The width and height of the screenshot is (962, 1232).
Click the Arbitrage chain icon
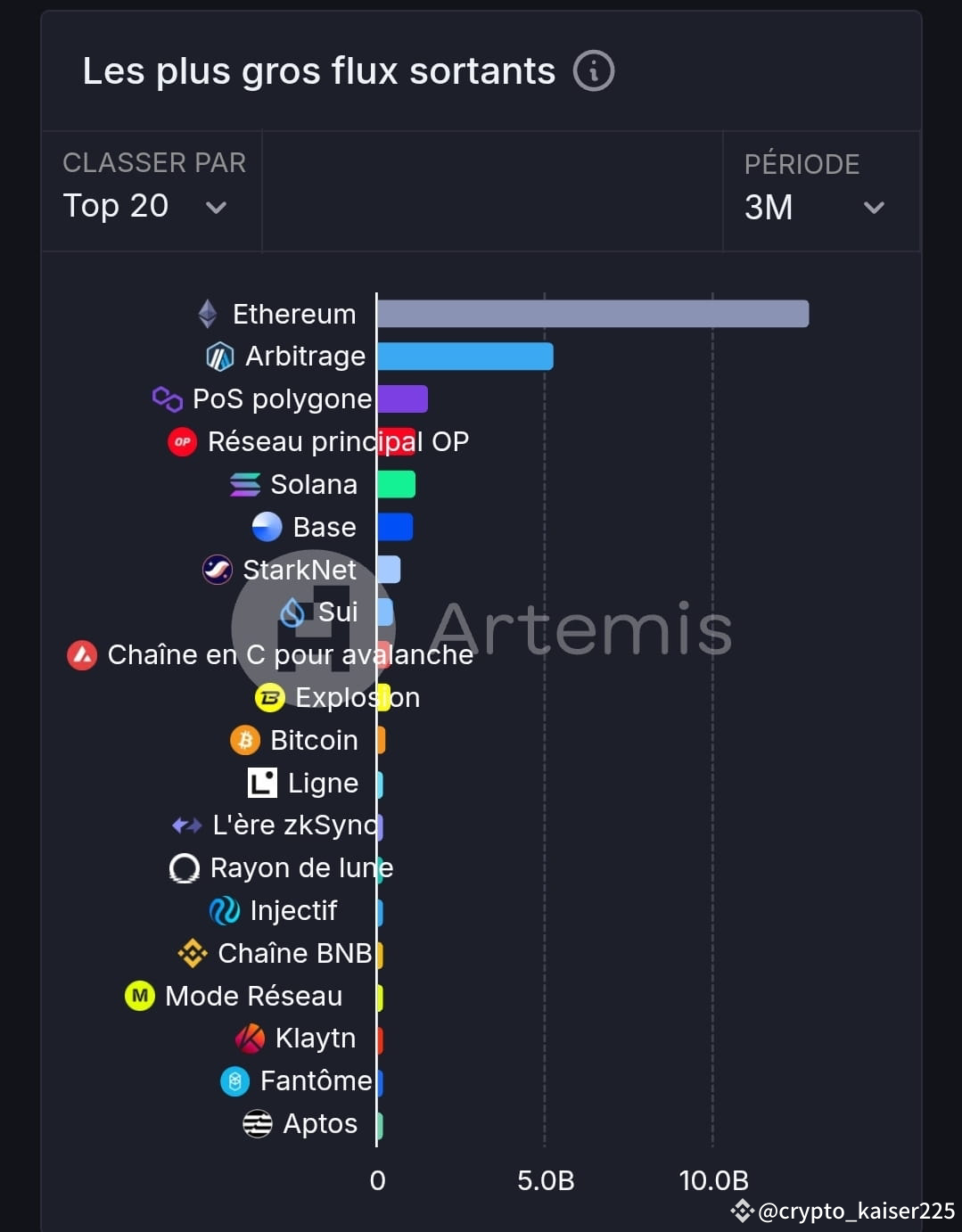click(x=220, y=356)
